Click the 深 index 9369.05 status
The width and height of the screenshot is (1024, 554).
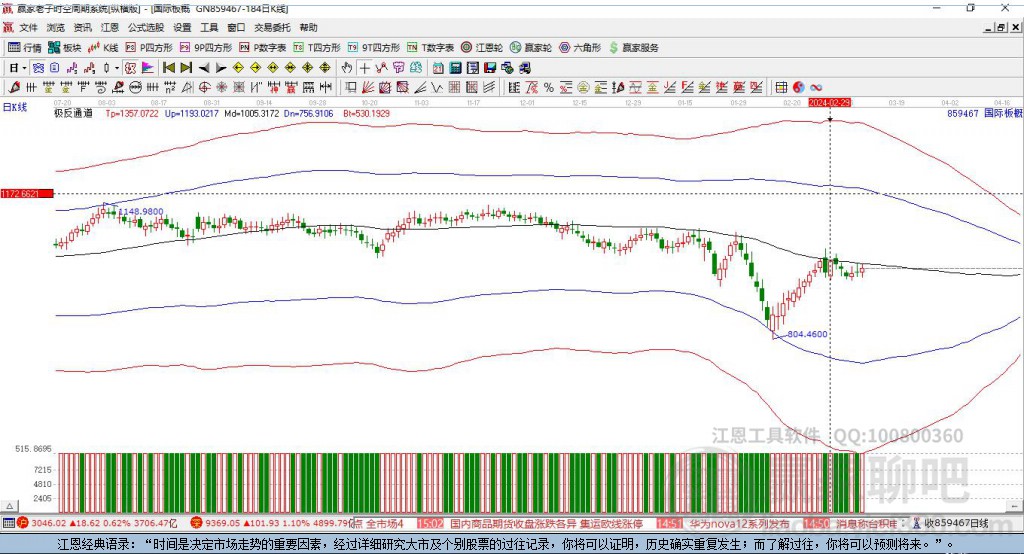tap(272, 523)
